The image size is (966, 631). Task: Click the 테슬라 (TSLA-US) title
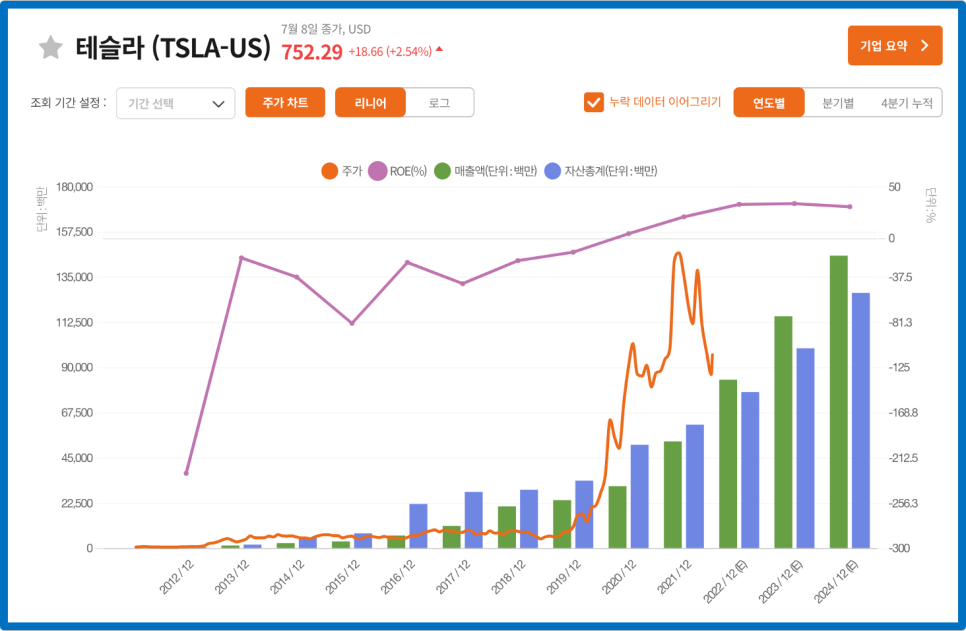pos(173,47)
